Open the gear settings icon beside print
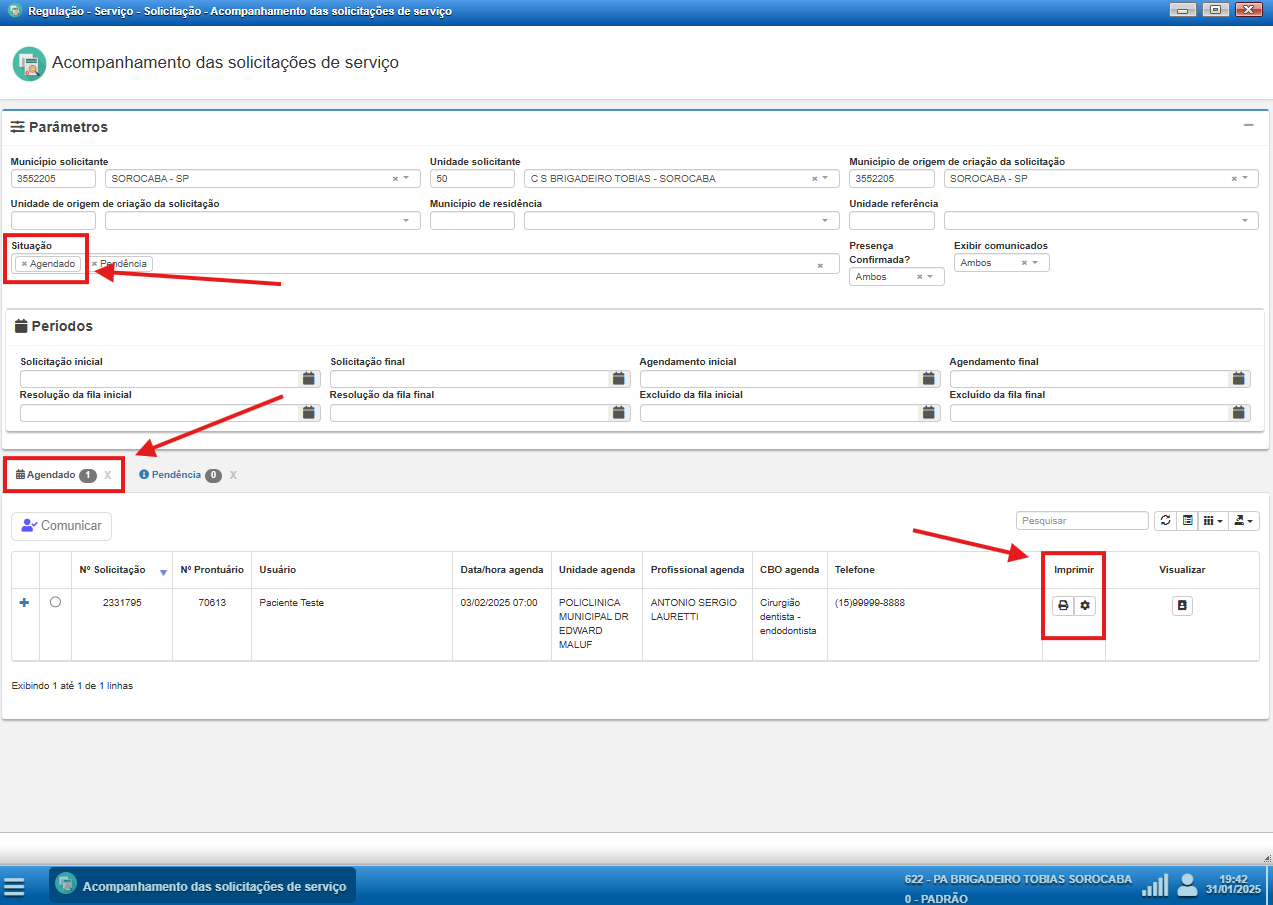The height and width of the screenshot is (905, 1273). tap(1085, 605)
